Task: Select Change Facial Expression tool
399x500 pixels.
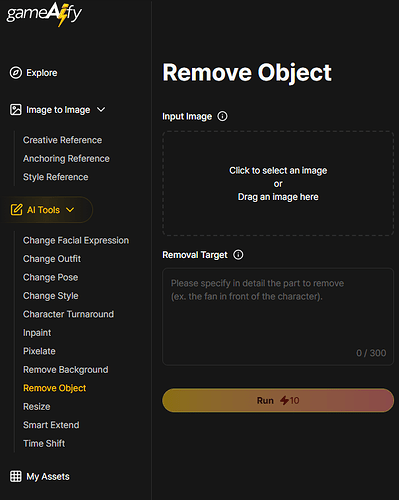Action: tap(76, 240)
